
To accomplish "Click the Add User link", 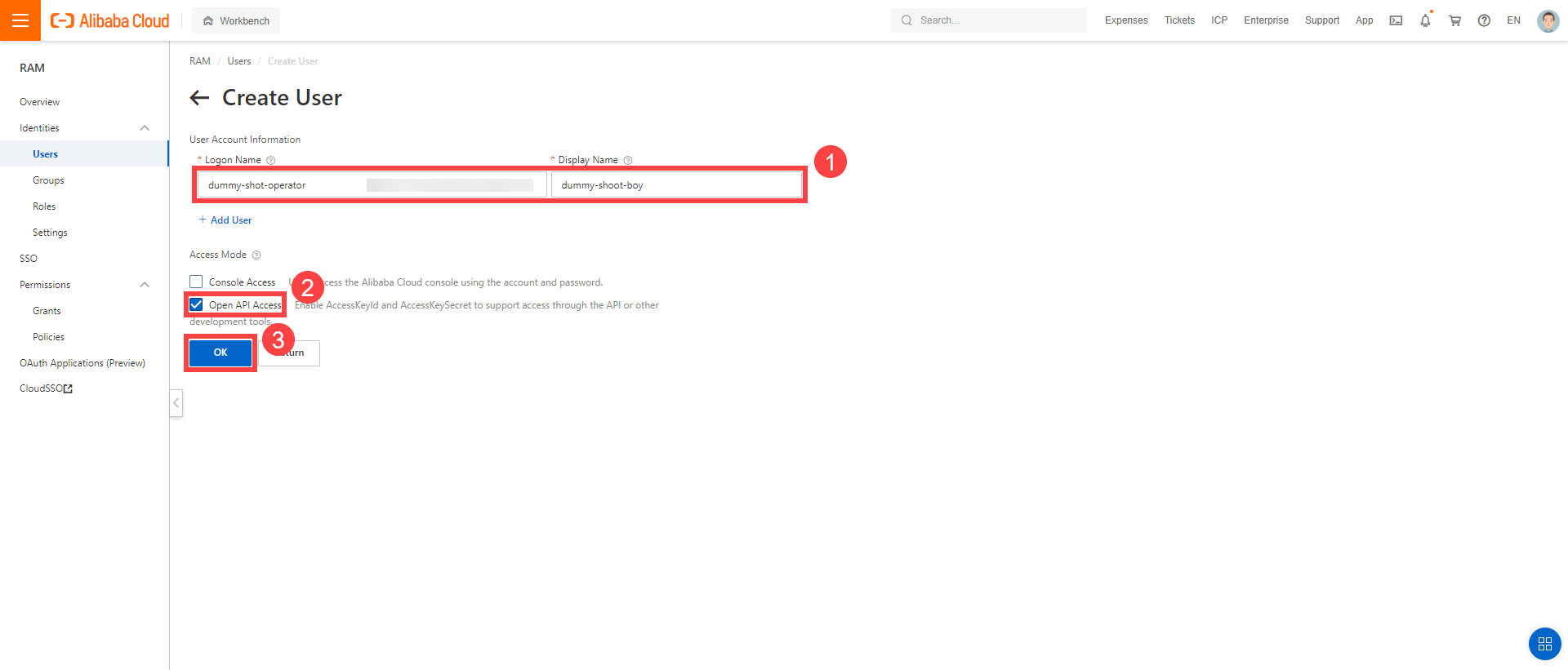I will pyautogui.click(x=225, y=220).
